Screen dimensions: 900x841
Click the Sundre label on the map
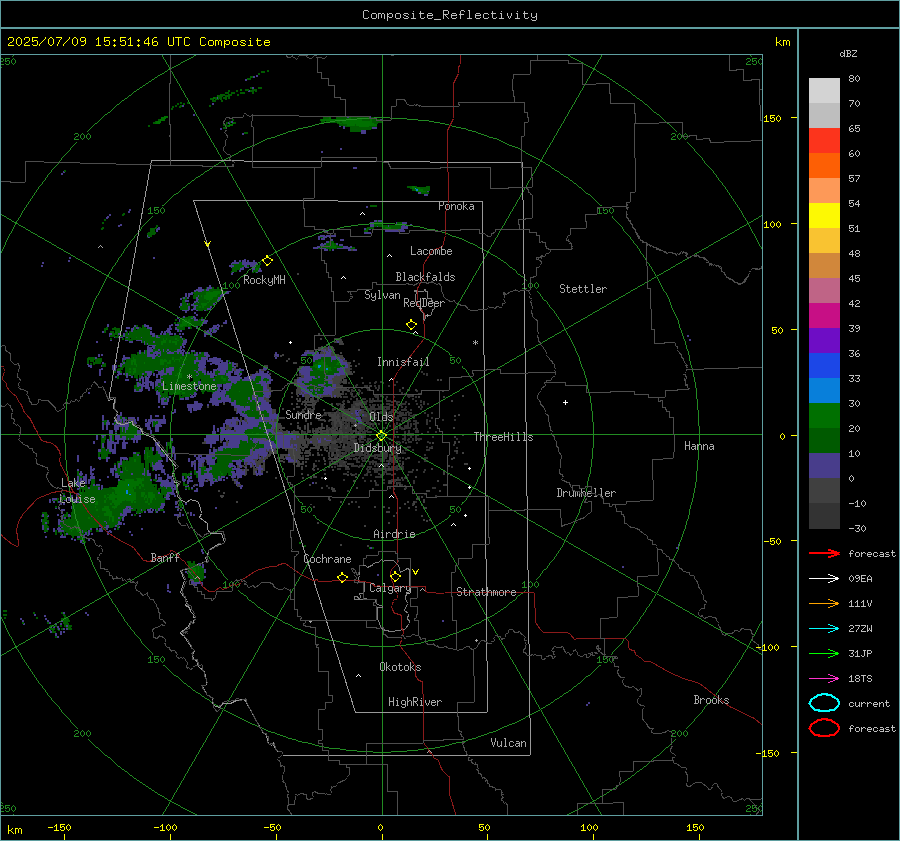303,414
